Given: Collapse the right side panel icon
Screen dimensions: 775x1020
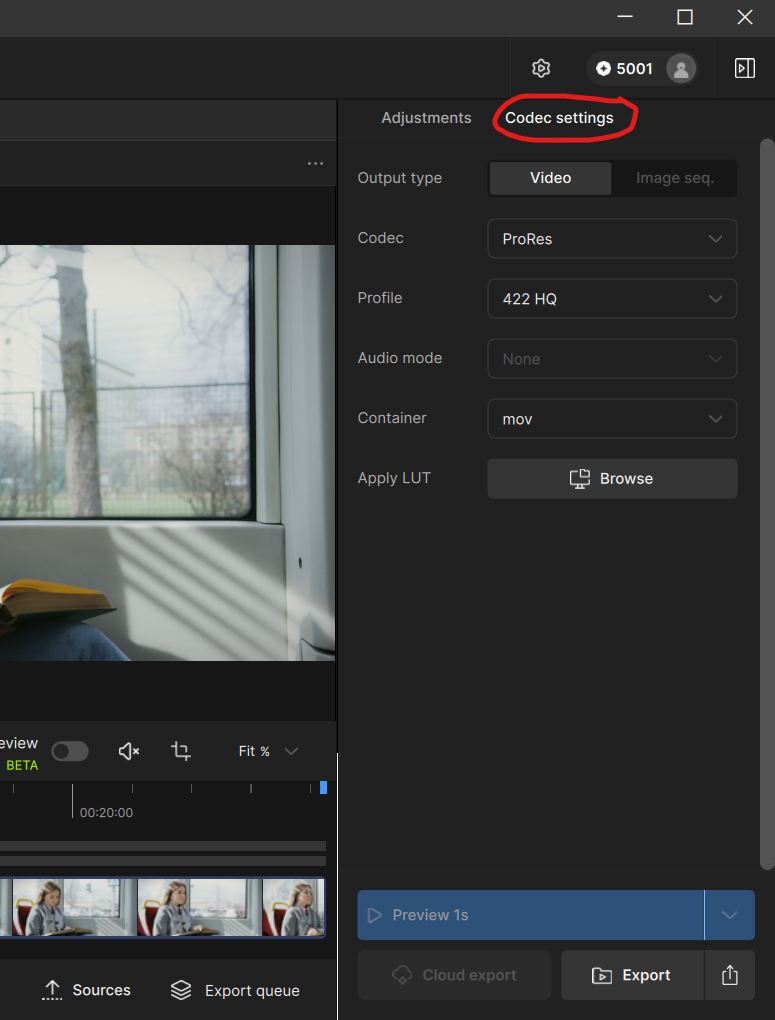Looking at the screenshot, I should 744,68.
